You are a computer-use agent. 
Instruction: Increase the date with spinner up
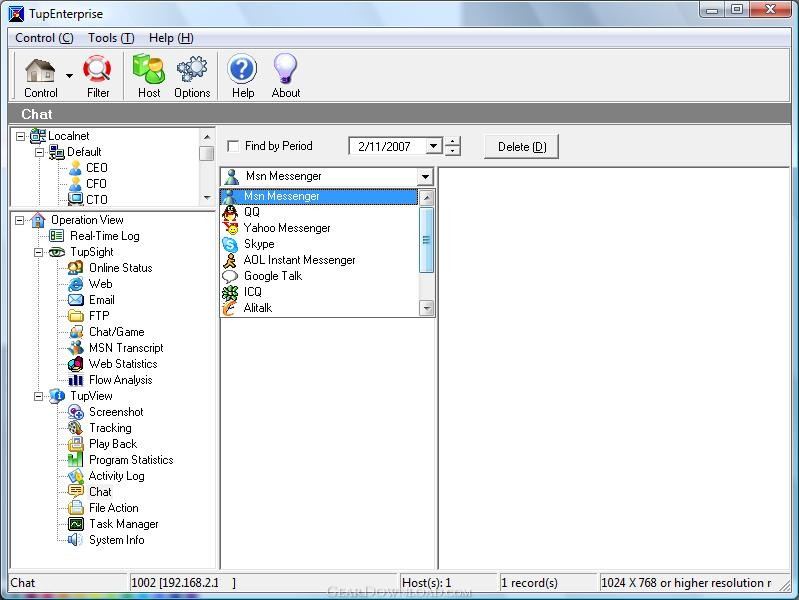(x=452, y=142)
